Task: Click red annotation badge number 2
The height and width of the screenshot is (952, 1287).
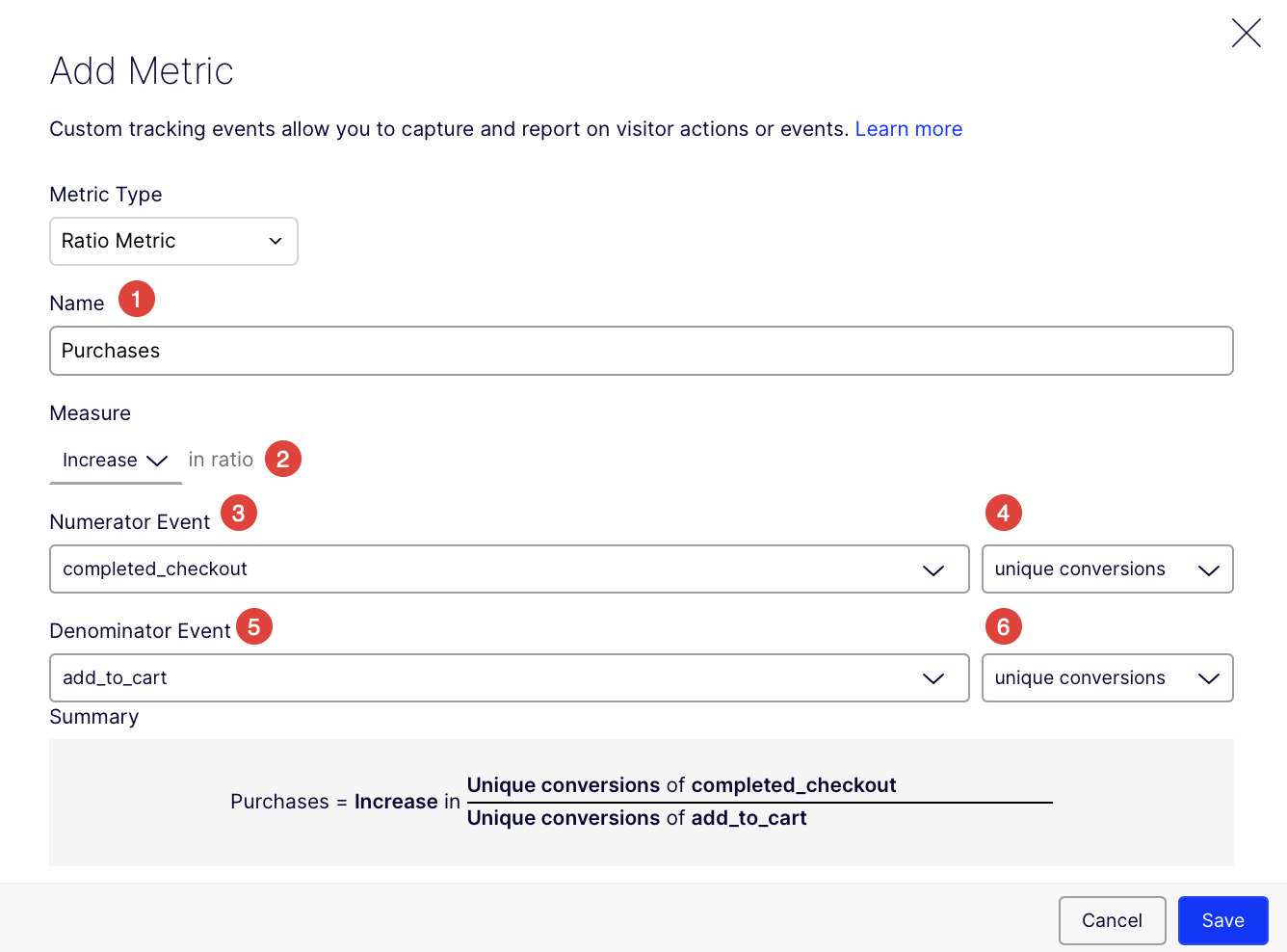Action: tap(283, 459)
